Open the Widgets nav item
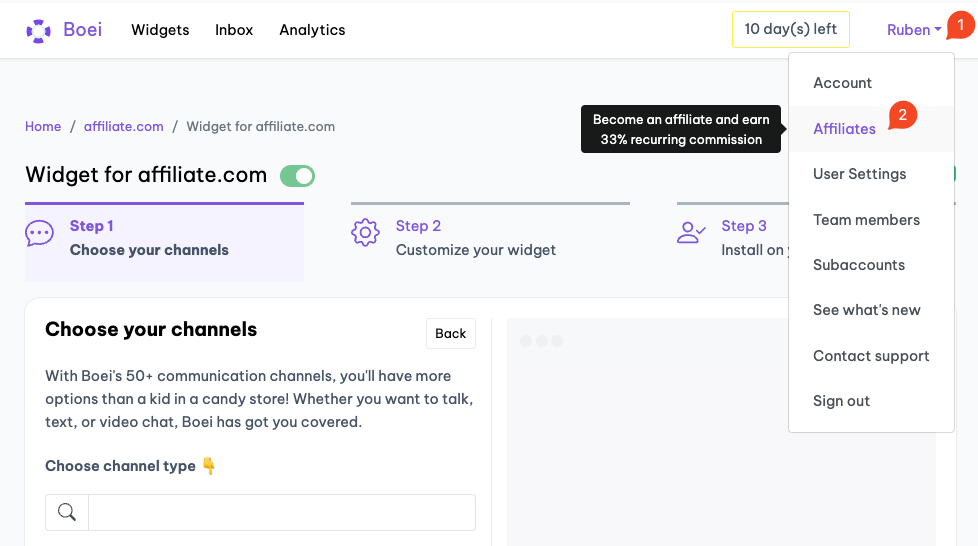 [160, 30]
